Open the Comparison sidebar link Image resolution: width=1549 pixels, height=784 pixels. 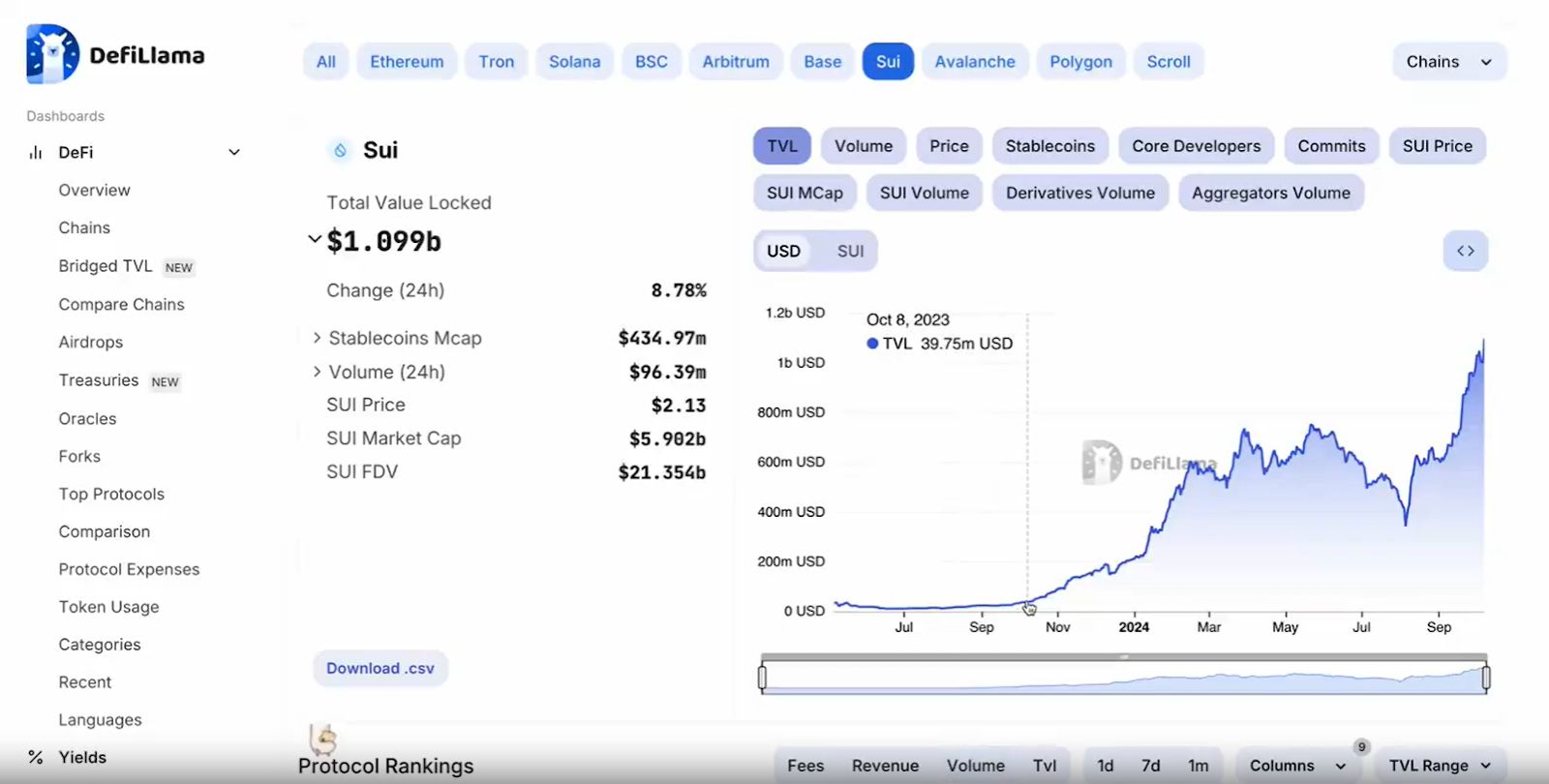click(105, 532)
